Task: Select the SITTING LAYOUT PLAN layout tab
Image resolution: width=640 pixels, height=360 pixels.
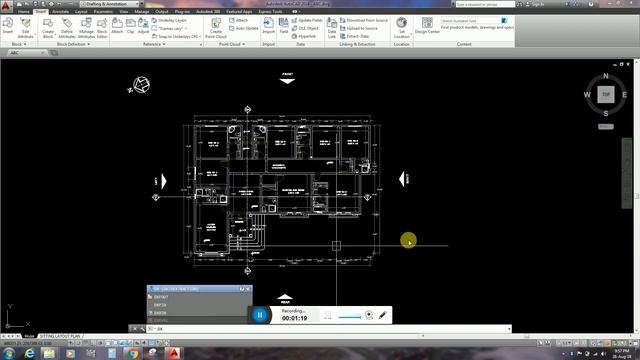Action: click(x=60, y=336)
